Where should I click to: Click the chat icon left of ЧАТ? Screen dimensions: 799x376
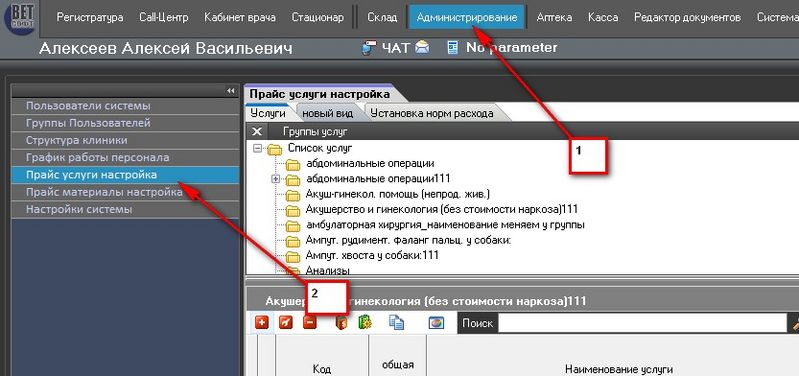coord(369,48)
